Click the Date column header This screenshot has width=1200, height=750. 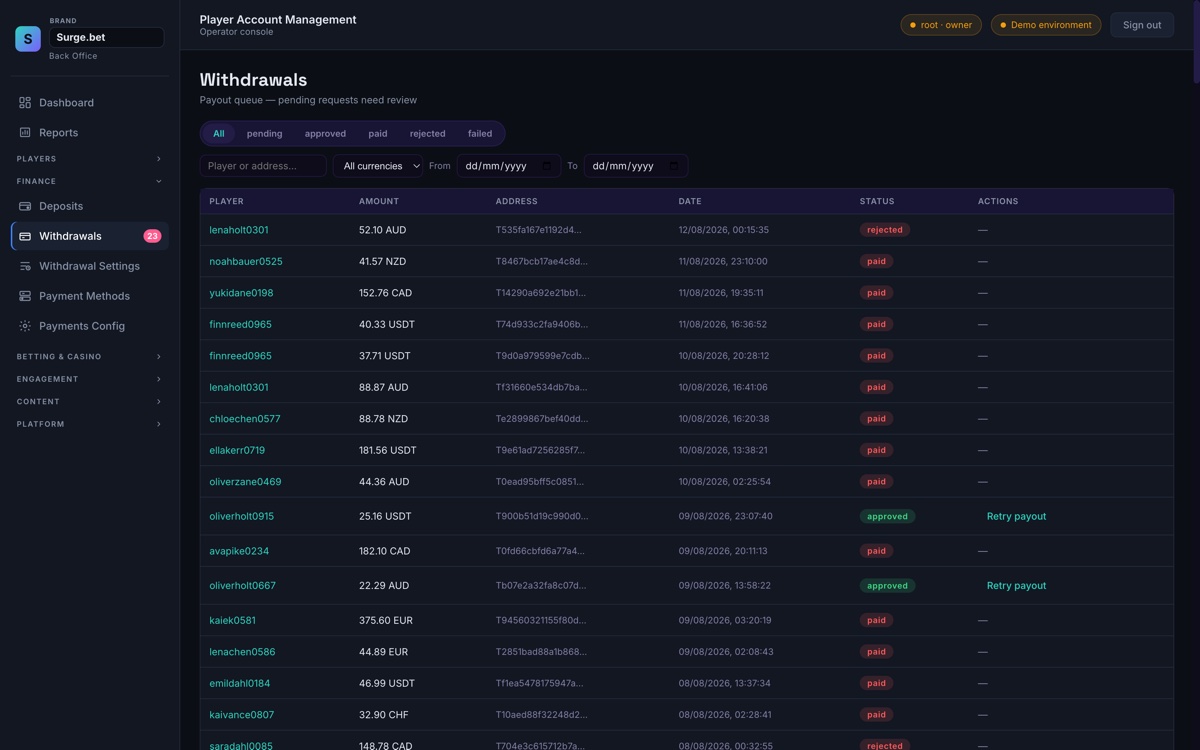tap(690, 201)
